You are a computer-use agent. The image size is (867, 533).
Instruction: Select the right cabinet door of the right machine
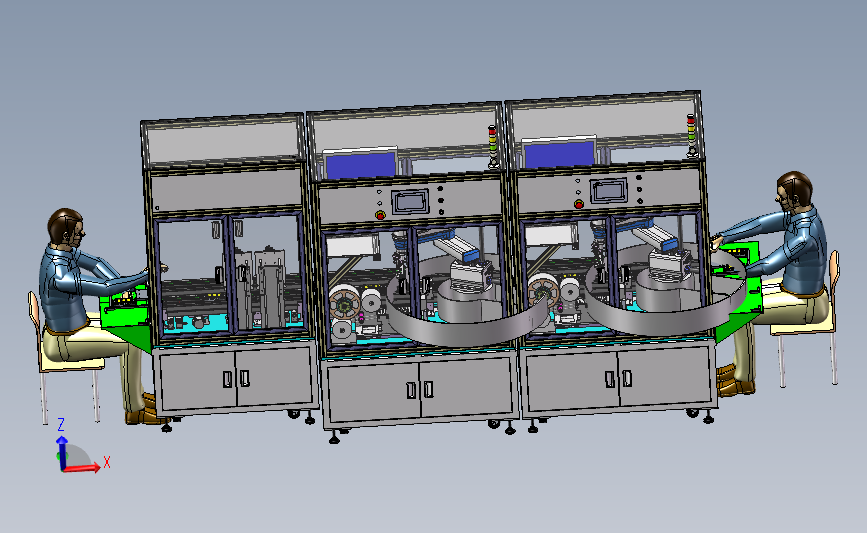(x=664, y=376)
